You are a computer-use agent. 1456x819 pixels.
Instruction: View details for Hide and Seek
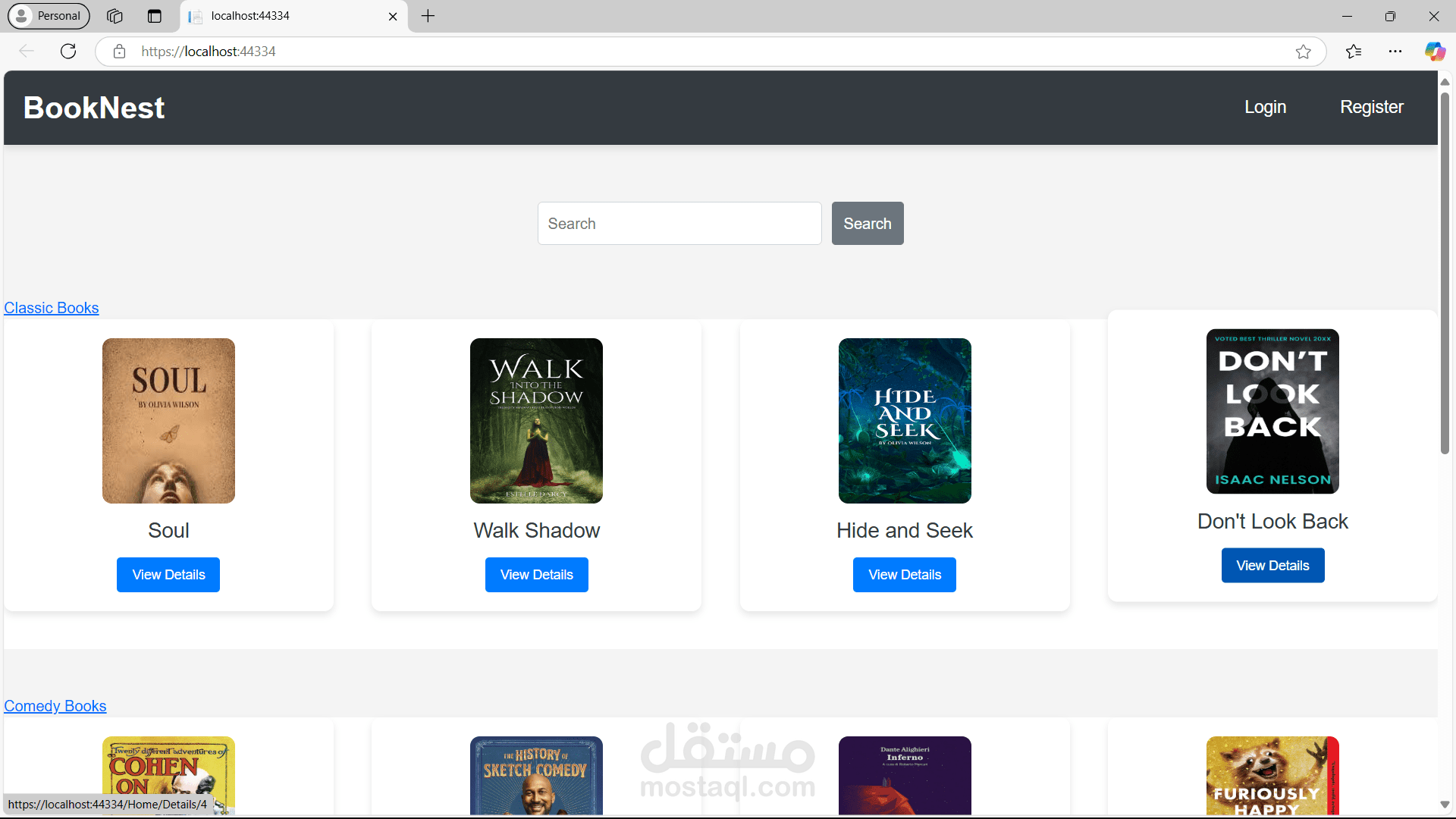[905, 575]
